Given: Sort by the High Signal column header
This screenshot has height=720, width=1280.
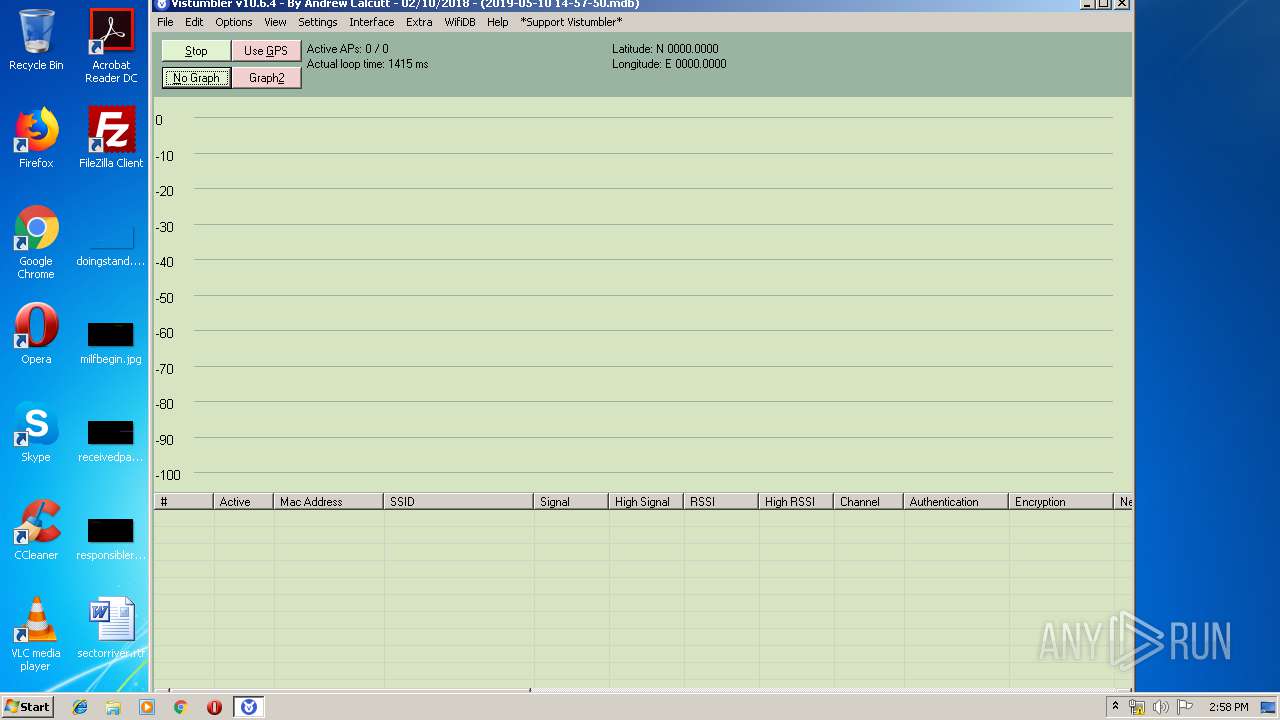Looking at the screenshot, I should [646, 502].
